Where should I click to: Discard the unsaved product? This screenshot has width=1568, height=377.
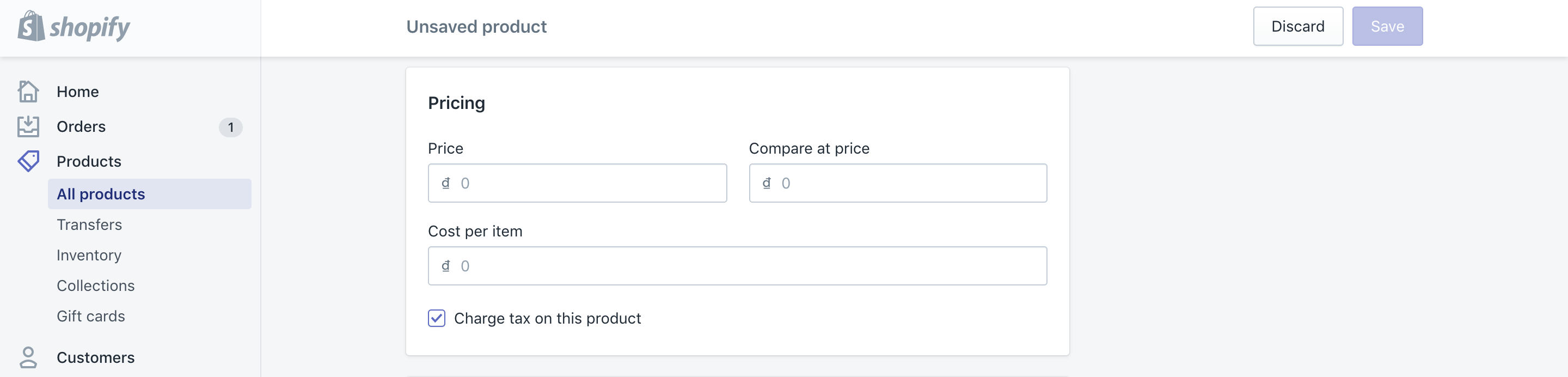click(x=1298, y=26)
